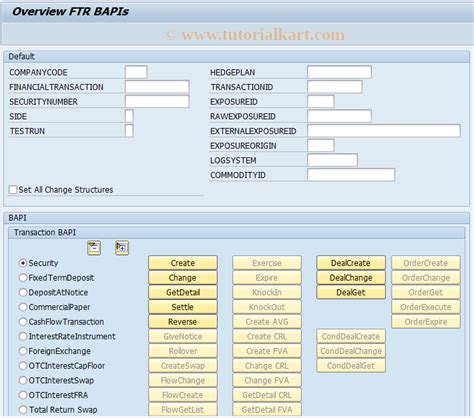
Task: Click the expand all icon in Transaction BAPI
Action: (122, 248)
